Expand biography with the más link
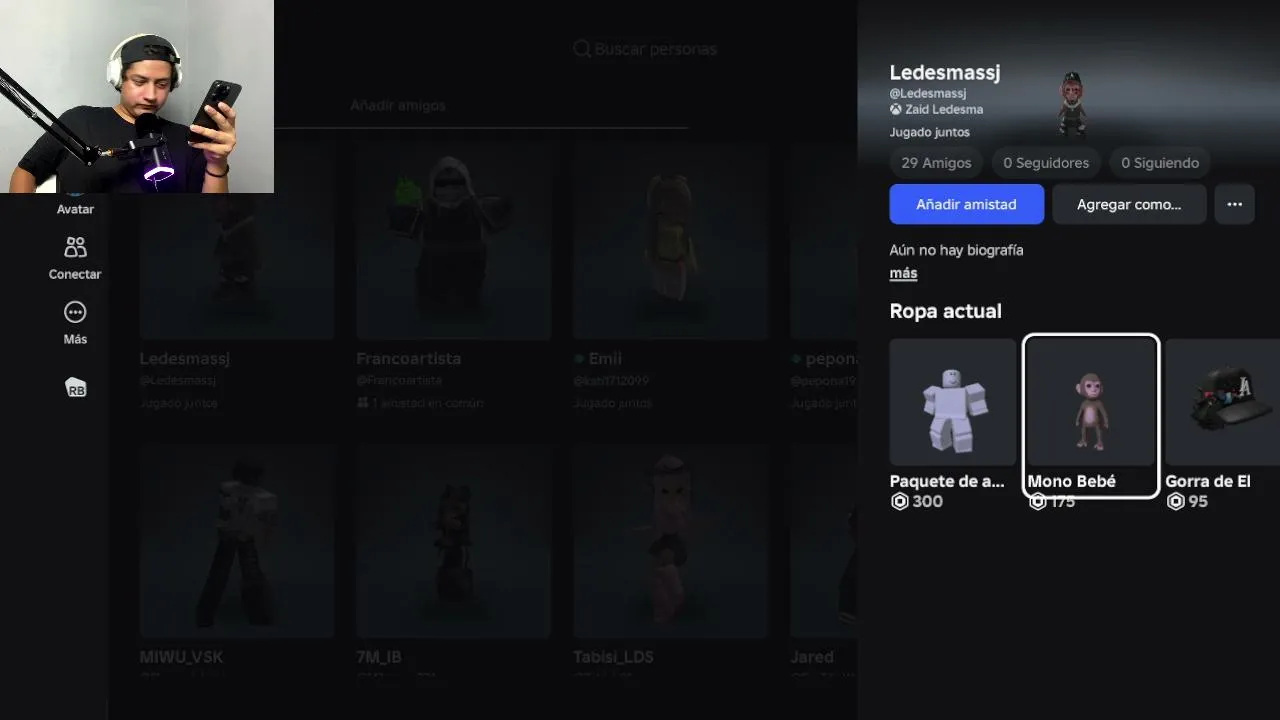The height and width of the screenshot is (720, 1280). click(x=903, y=273)
